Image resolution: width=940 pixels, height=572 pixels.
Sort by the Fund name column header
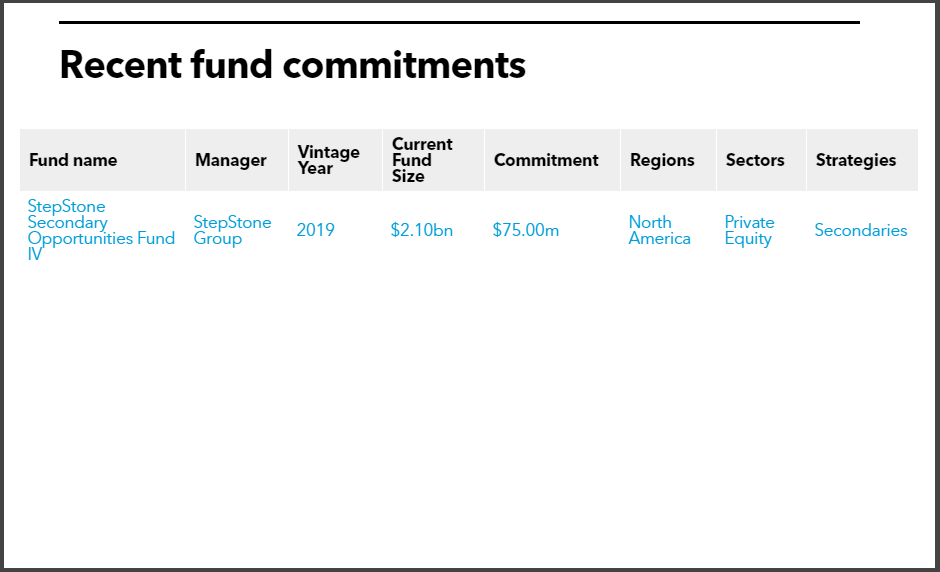pyautogui.click(x=73, y=160)
